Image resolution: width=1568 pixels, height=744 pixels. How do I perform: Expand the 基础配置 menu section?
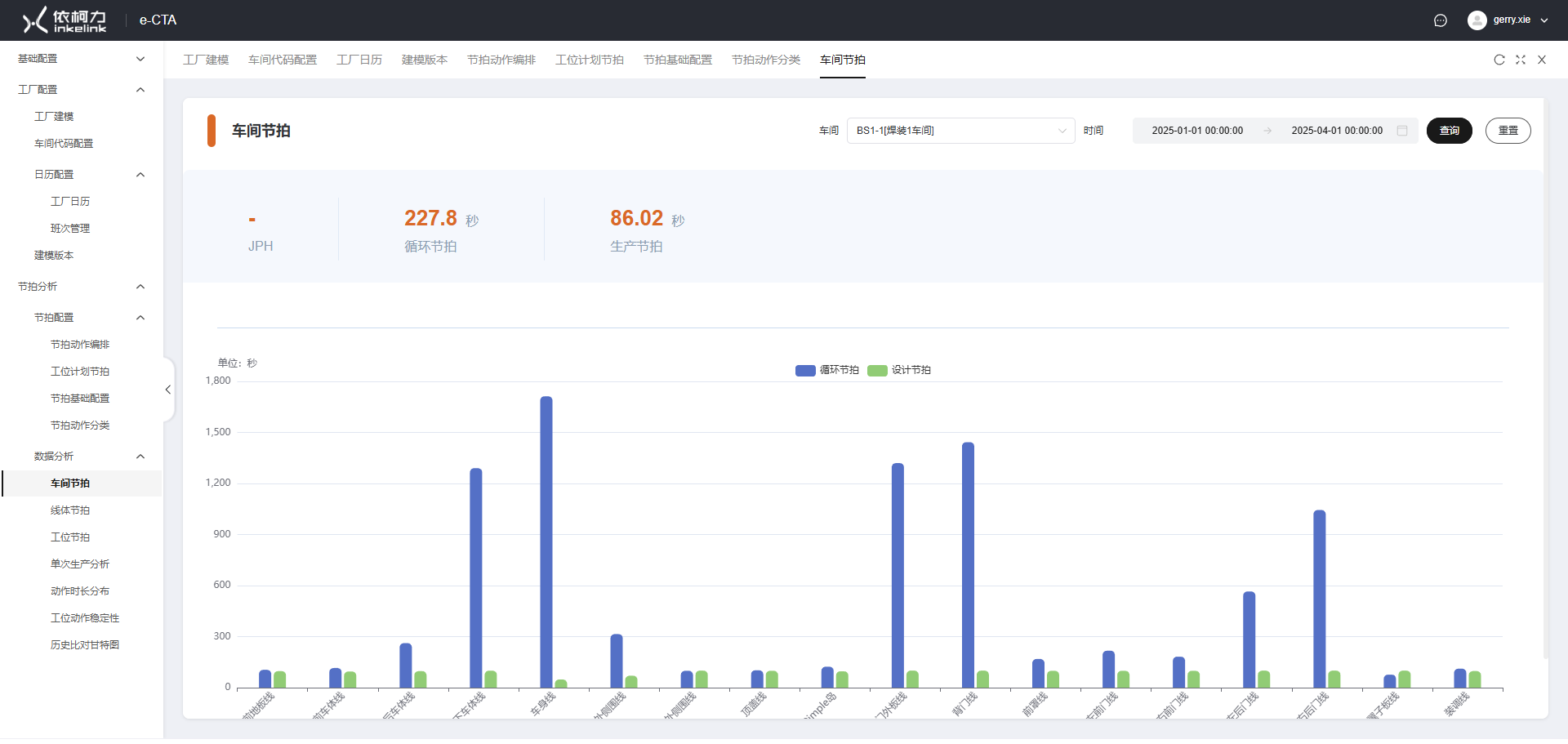point(81,59)
